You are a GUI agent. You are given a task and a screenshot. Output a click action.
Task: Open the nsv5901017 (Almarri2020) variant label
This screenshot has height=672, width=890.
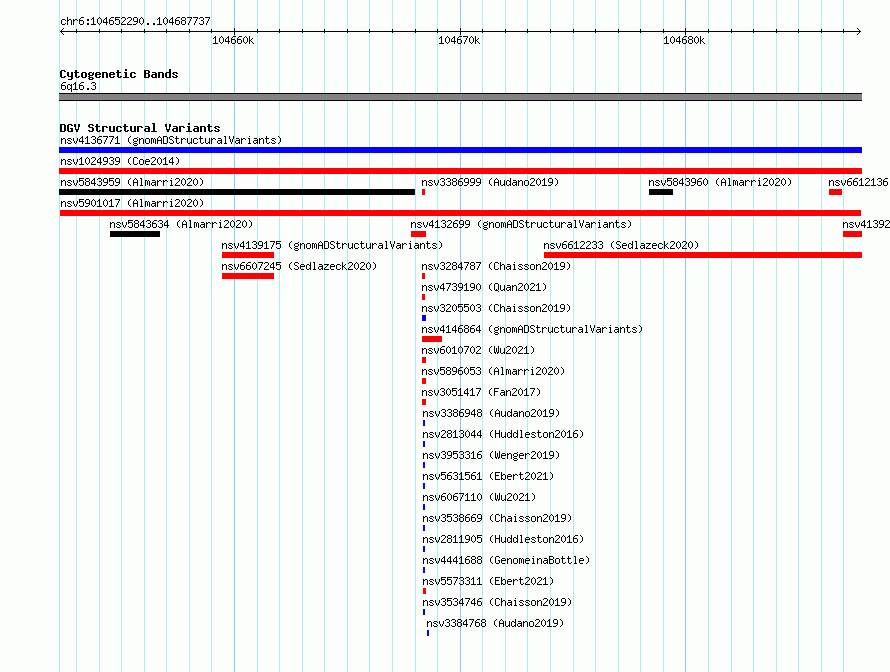pyautogui.click(x=132, y=203)
